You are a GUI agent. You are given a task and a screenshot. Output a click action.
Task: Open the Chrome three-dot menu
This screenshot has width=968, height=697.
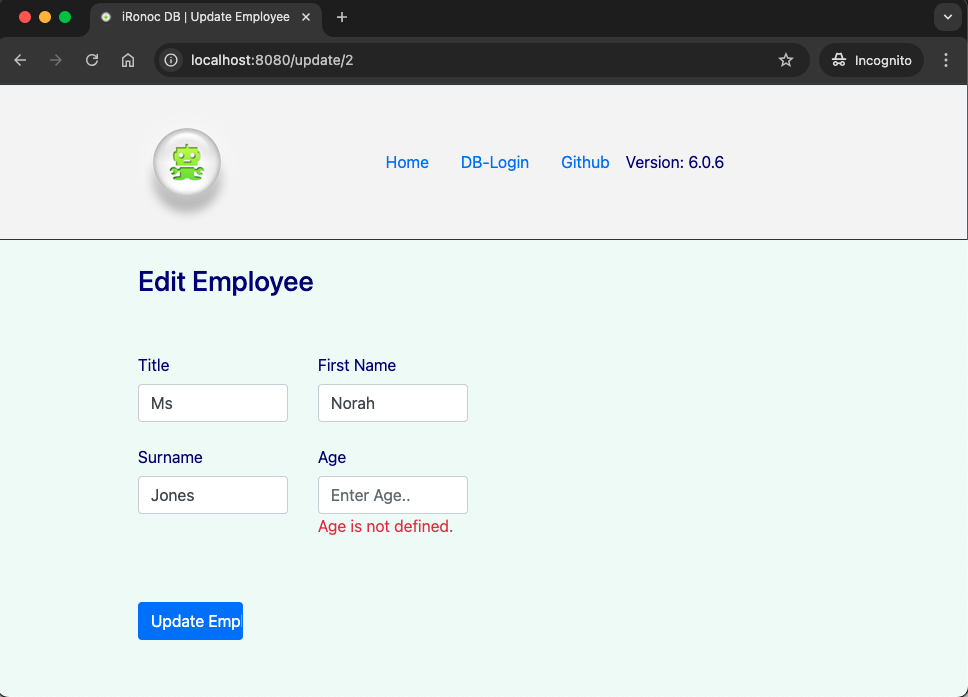[x=946, y=60]
